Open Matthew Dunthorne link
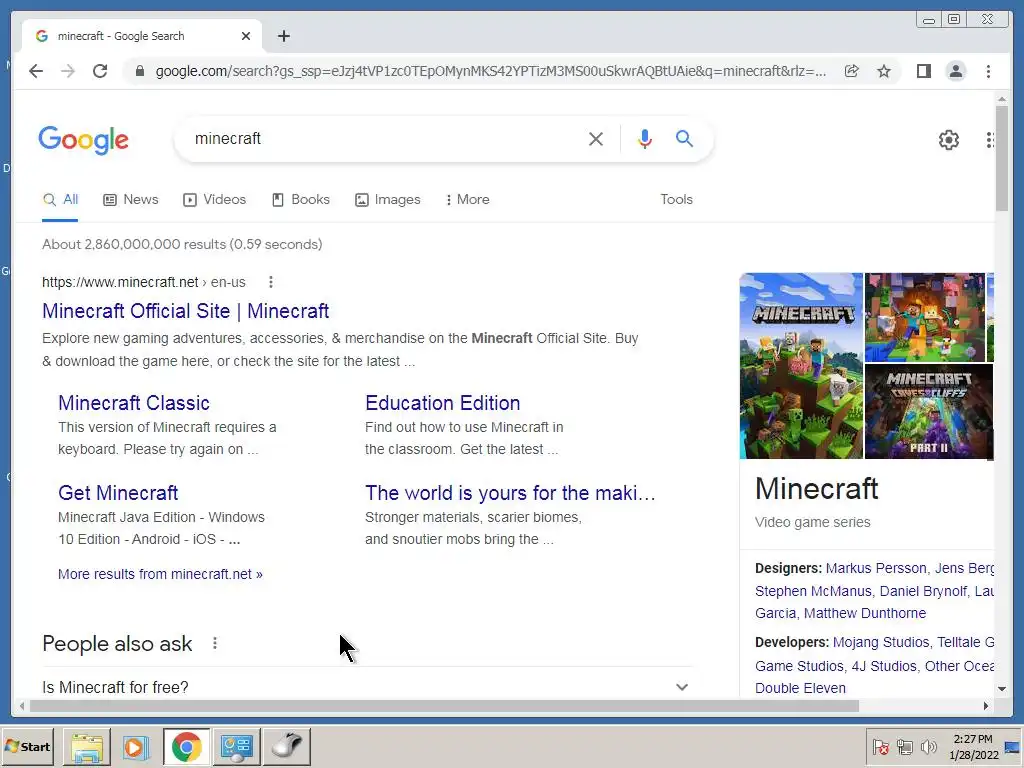This screenshot has height=768, width=1024. pyautogui.click(x=865, y=613)
